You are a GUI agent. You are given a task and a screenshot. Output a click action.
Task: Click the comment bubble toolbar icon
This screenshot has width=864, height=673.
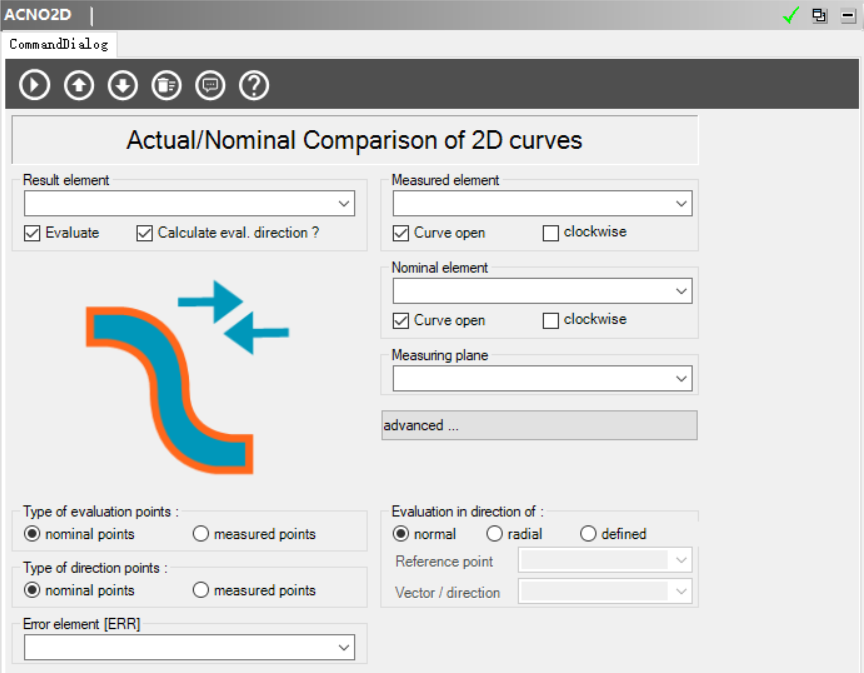(x=210, y=85)
